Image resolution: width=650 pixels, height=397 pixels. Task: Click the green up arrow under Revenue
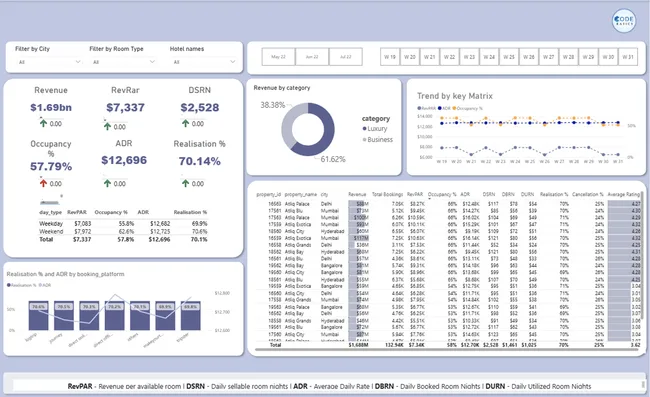point(43,123)
